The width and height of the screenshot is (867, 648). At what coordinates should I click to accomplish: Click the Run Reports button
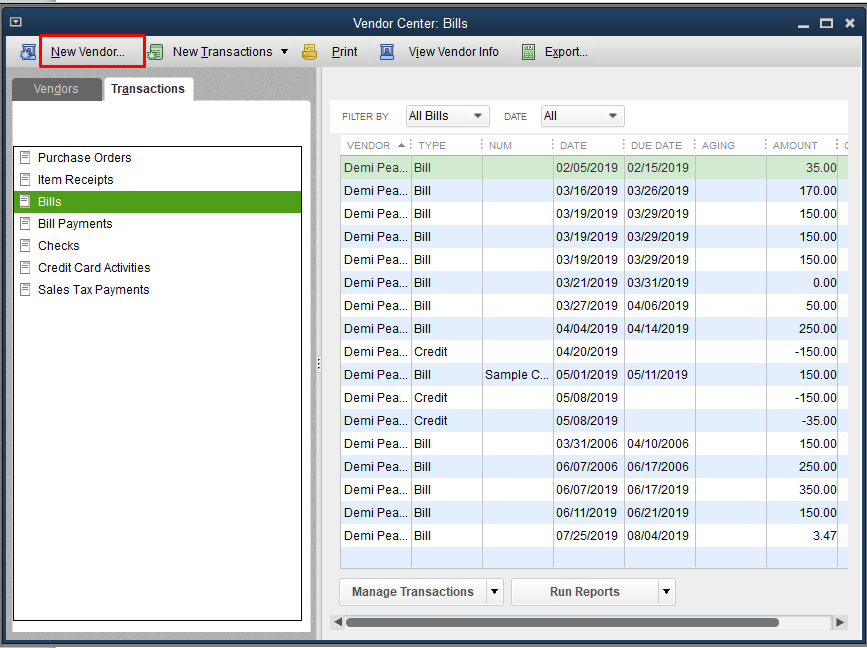585,592
